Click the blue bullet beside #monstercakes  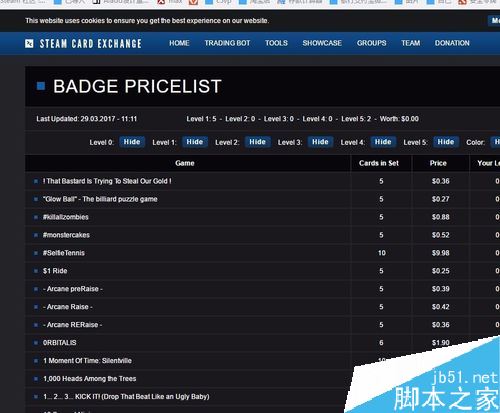tap(36, 235)
